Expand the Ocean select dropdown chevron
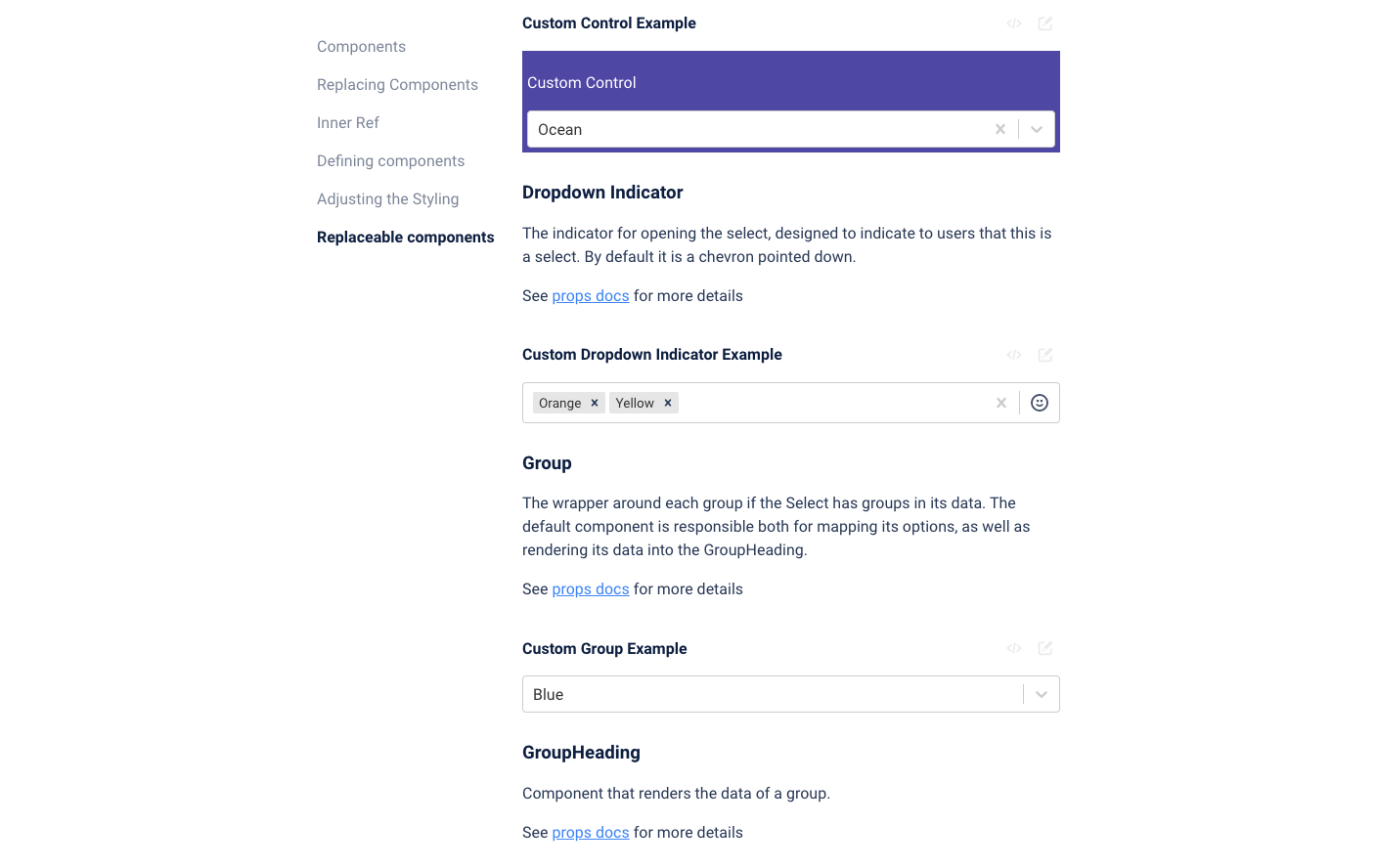Image resolution: width=1376 pixels, height=868 pixels. 1037,129
